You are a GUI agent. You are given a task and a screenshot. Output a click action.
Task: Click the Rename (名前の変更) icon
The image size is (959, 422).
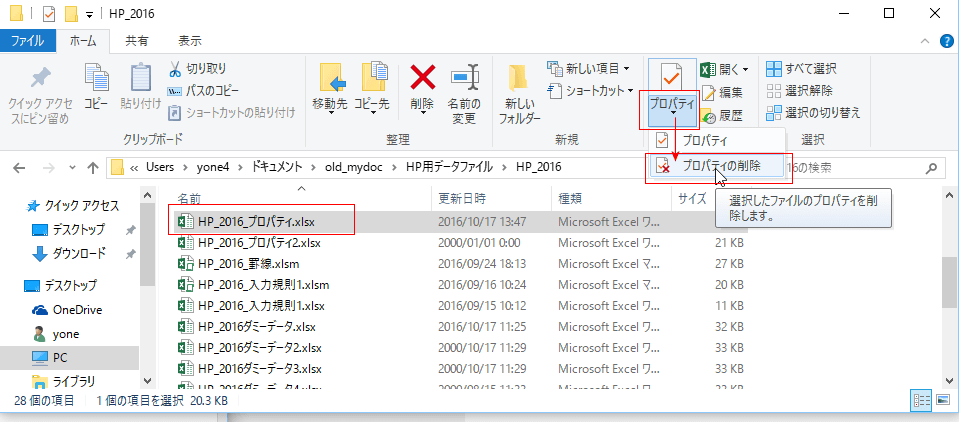tap(465, 78)
